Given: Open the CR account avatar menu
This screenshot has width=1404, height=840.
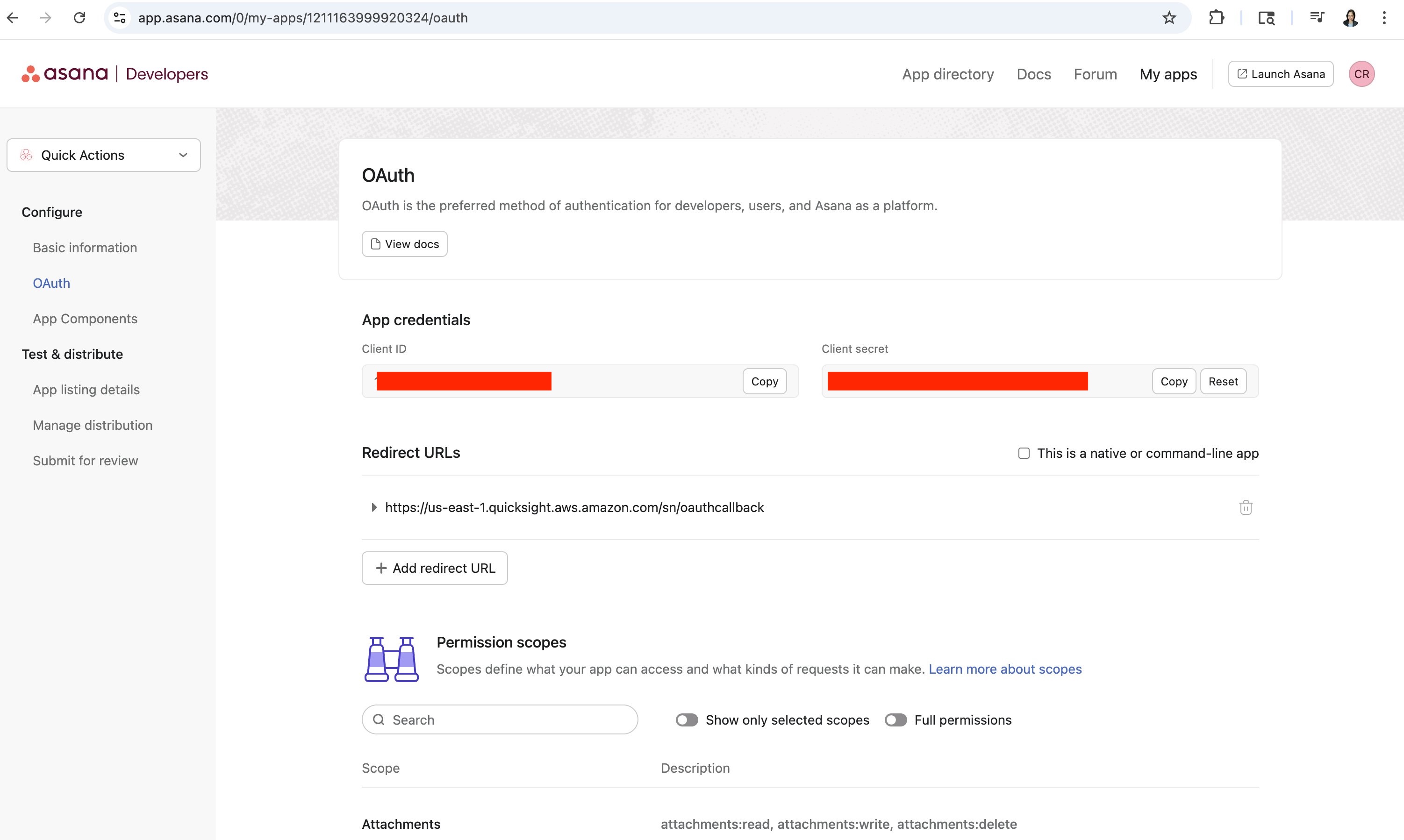Looking at the screenshot, I should click(1361, 74).
